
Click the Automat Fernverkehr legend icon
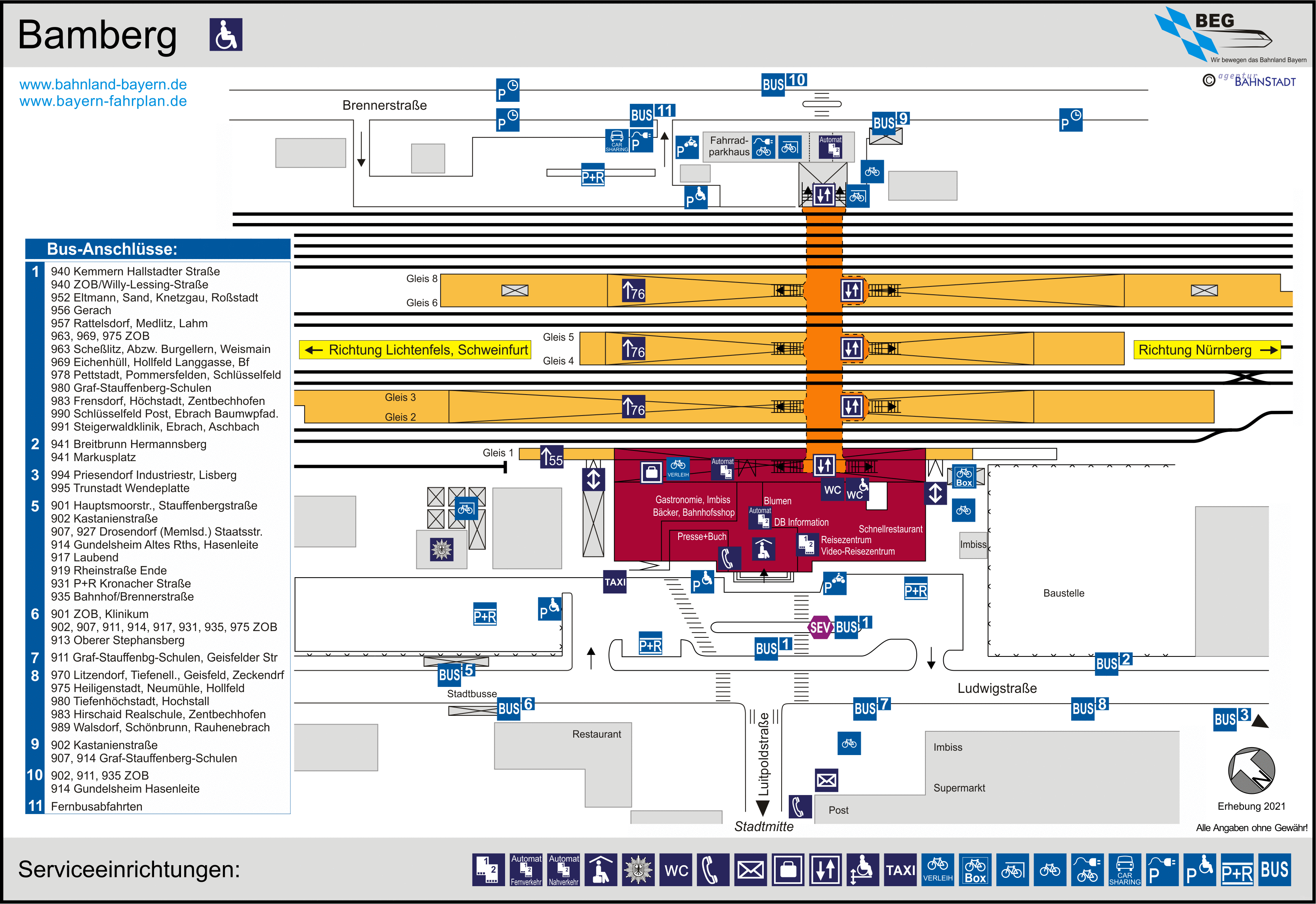[526, 870]
